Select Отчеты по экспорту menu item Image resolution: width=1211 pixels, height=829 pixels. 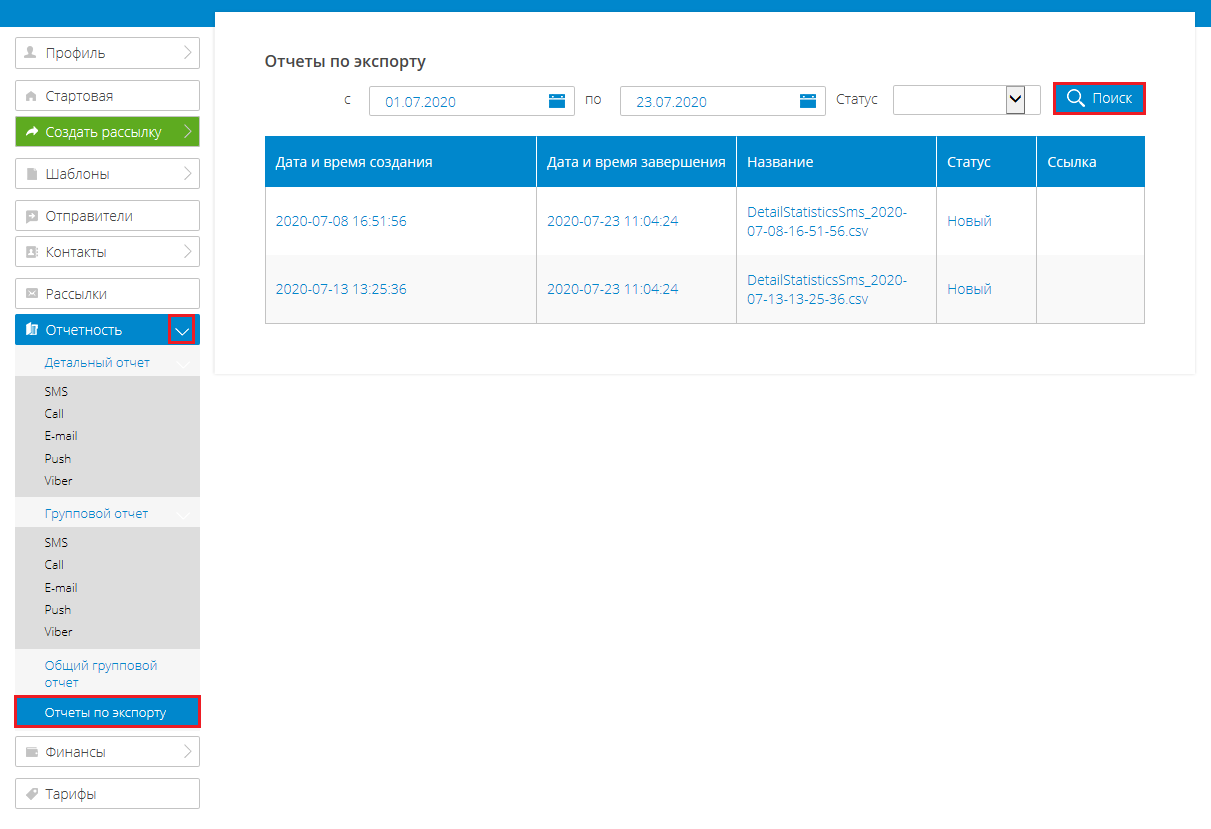[107, 713]
